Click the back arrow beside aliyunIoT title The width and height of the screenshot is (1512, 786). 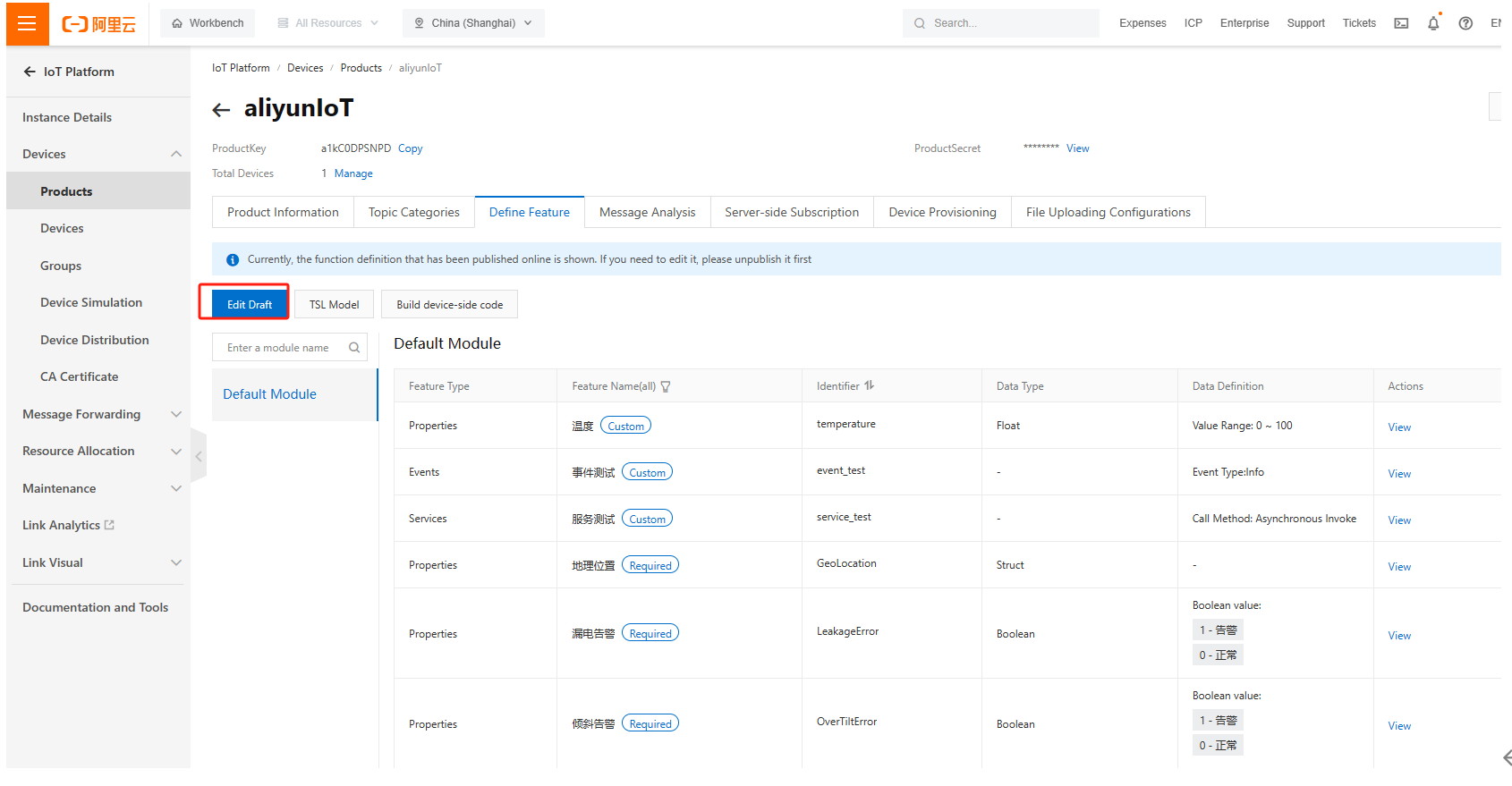(x=221, y=110)
